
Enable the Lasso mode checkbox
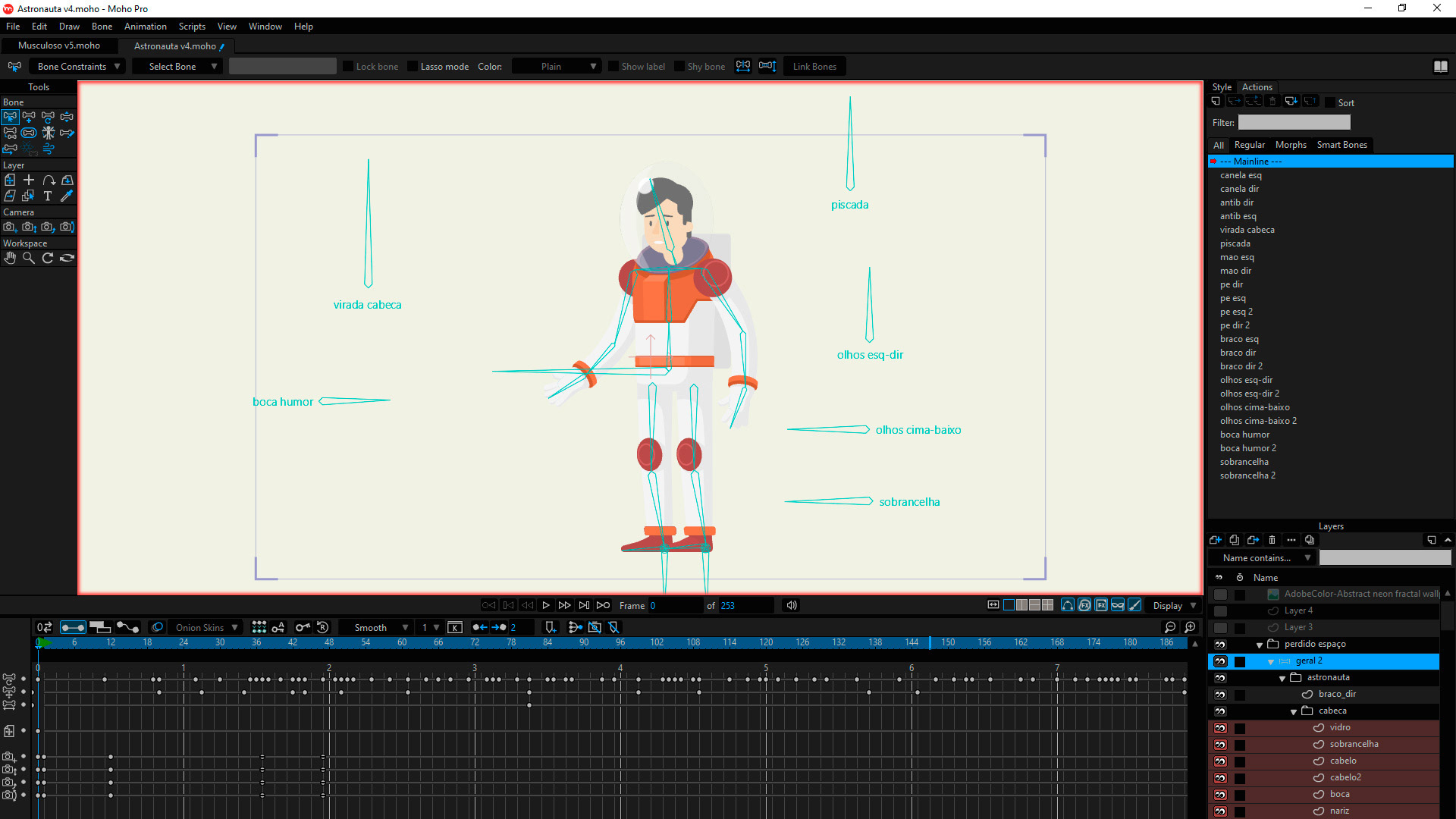click(x=413, y=67)
